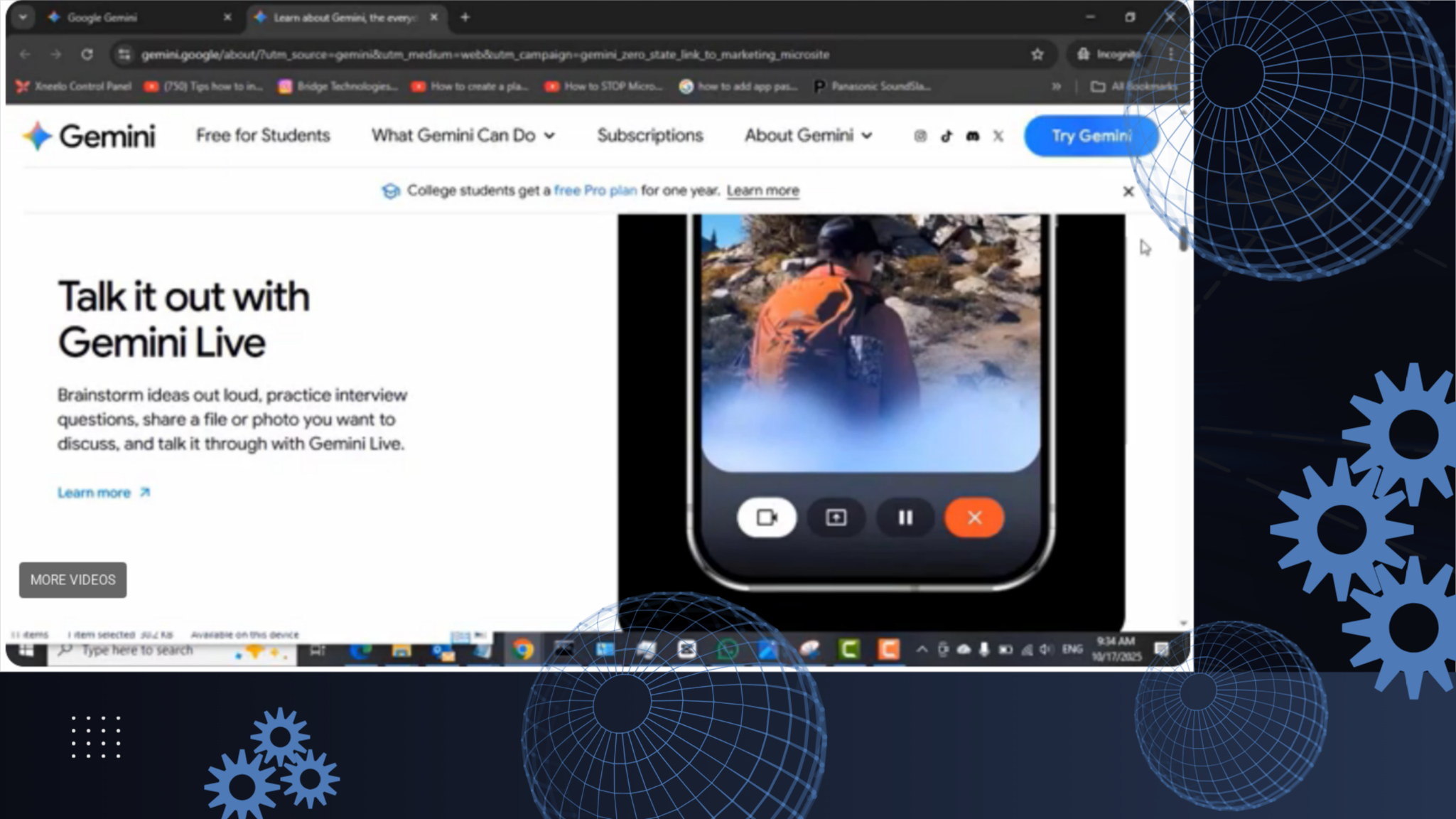1456x819 pixels.
Task: Bookmark this page using the star icon
Action: click(x=1037, y=54)
